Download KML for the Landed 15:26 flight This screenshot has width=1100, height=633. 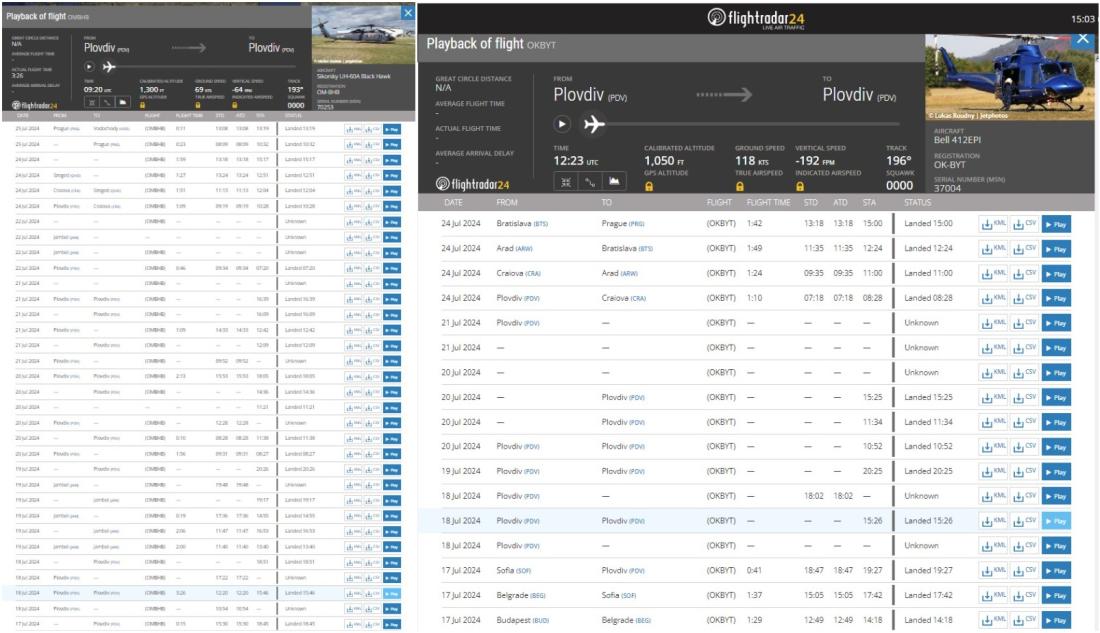(993, 521)
